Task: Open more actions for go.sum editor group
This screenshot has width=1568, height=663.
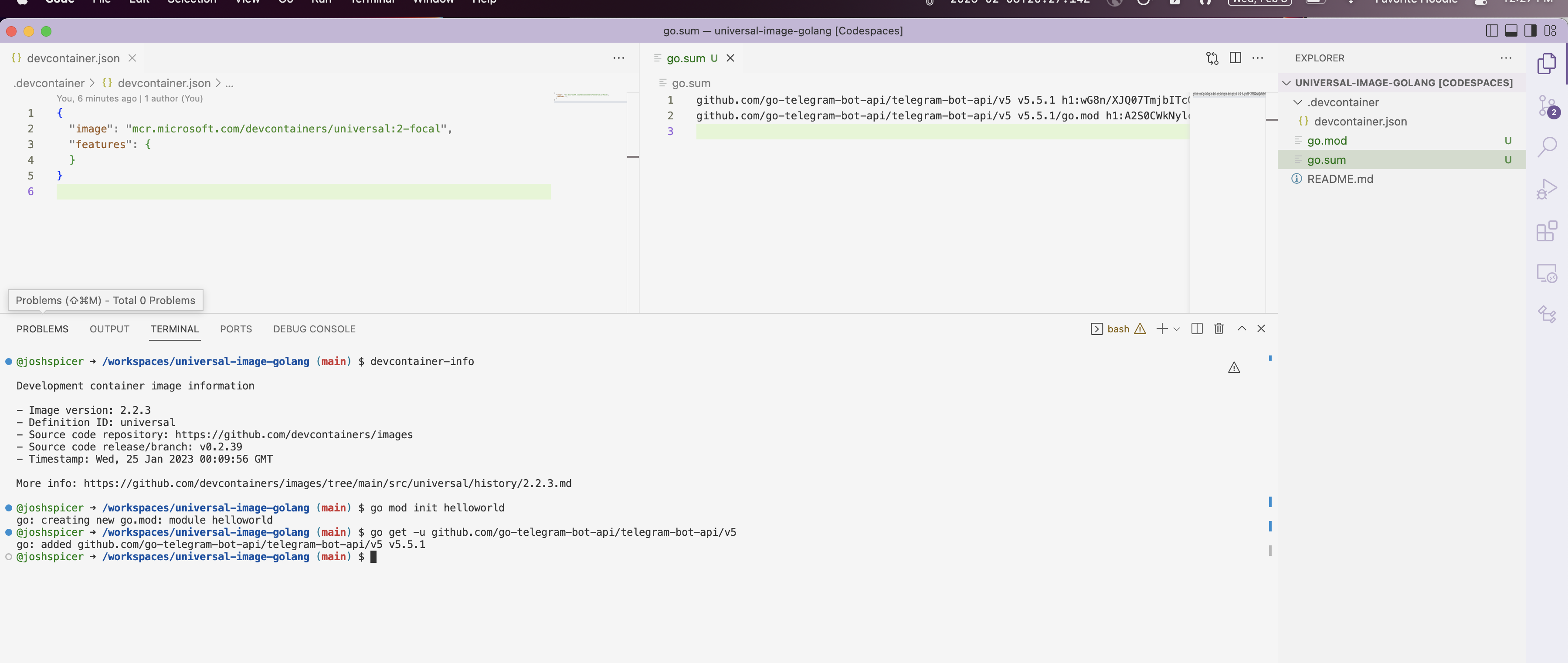Action: click(1258, 58)
